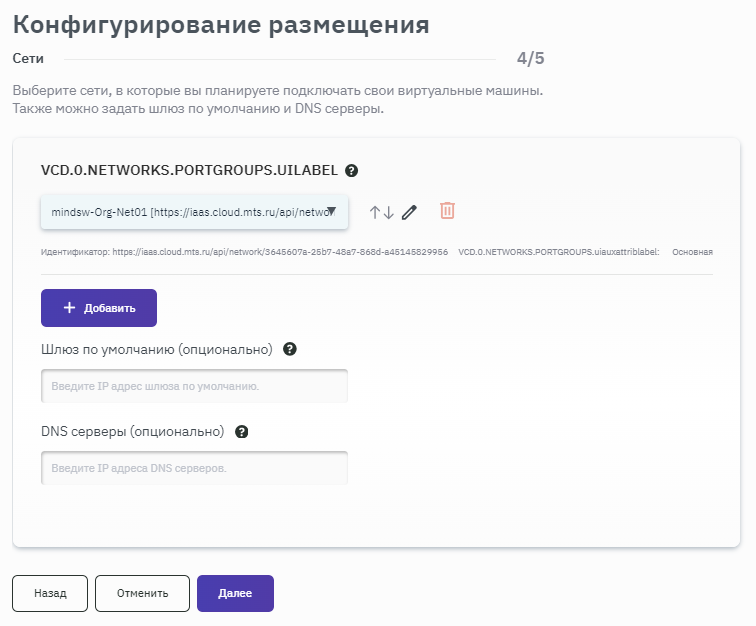Delete the network with the trash icon
Image resolution: width=756 pixels, height=626 pixels.
448,211
